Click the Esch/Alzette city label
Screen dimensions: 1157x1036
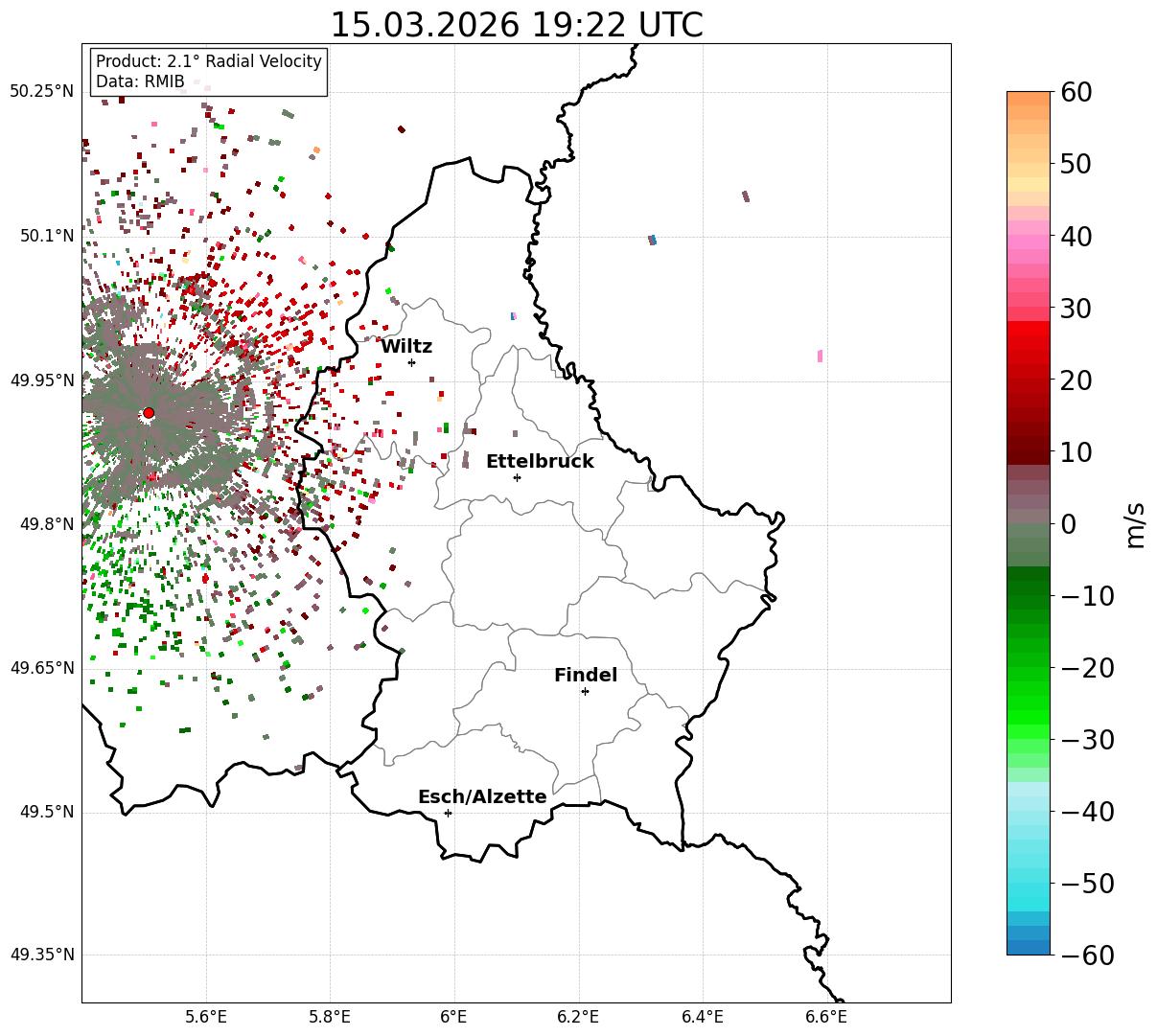(482, 797)
